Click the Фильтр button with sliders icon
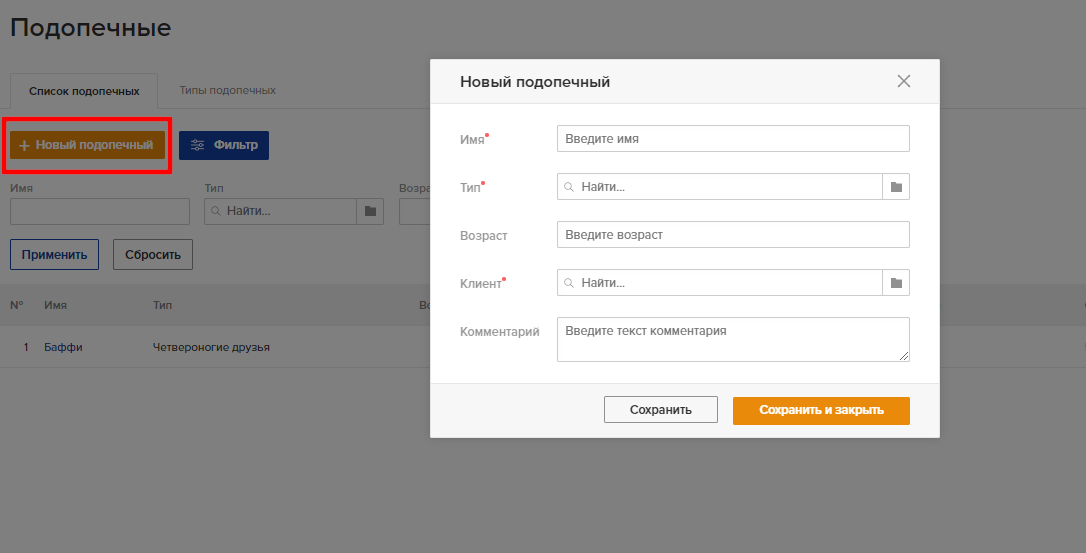This screenshot has width=1086, height=553. click(x=224, y=145)
